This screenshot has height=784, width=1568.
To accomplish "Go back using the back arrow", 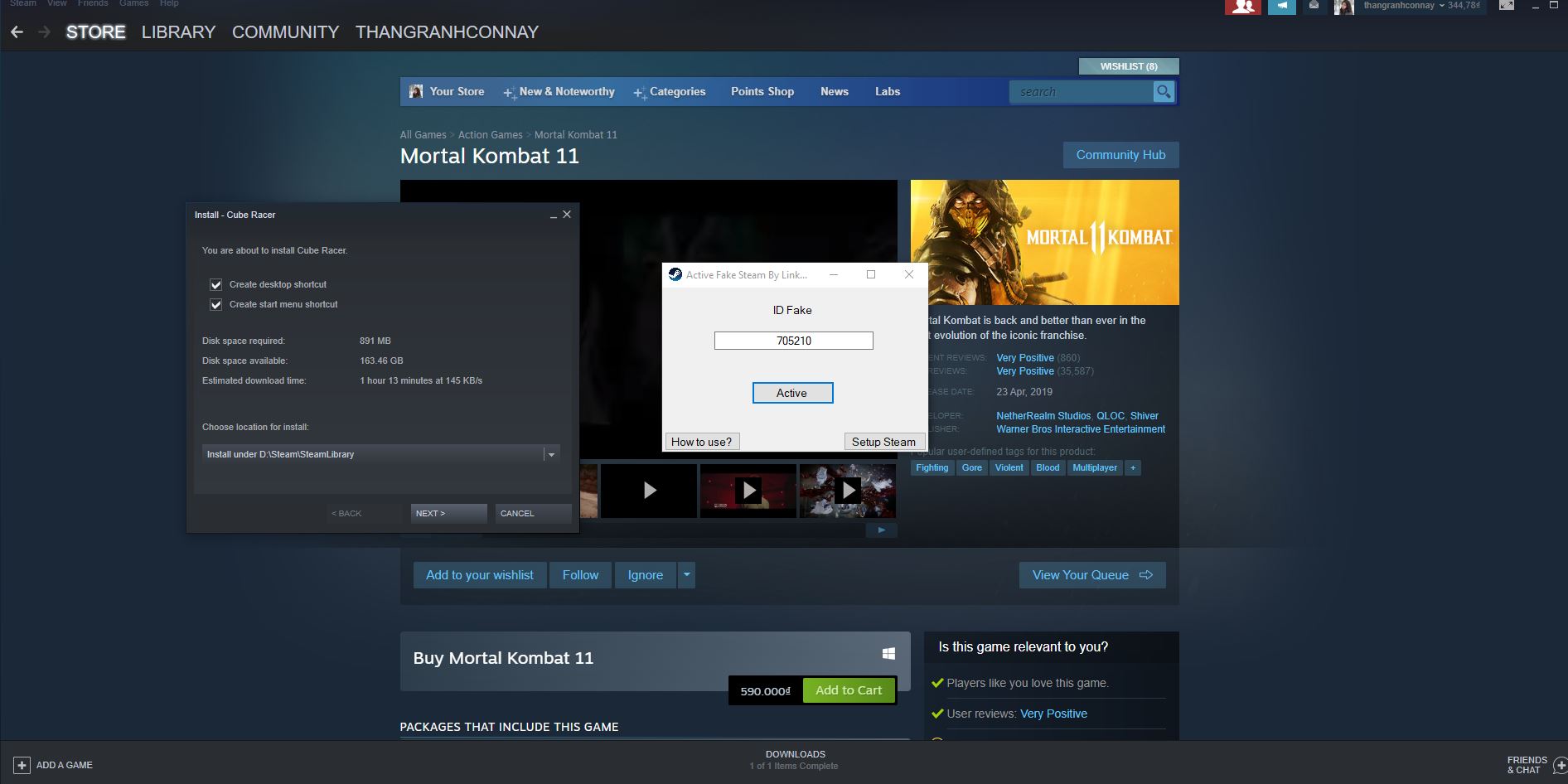I will [17, 32].
